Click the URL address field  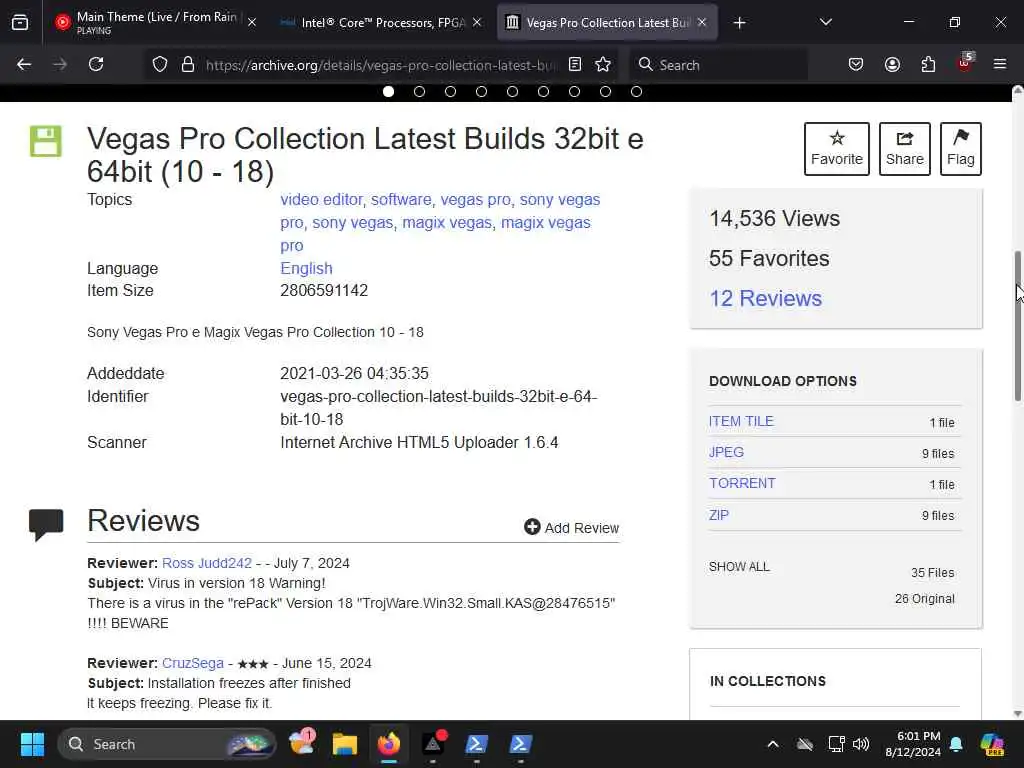point(382,65)
